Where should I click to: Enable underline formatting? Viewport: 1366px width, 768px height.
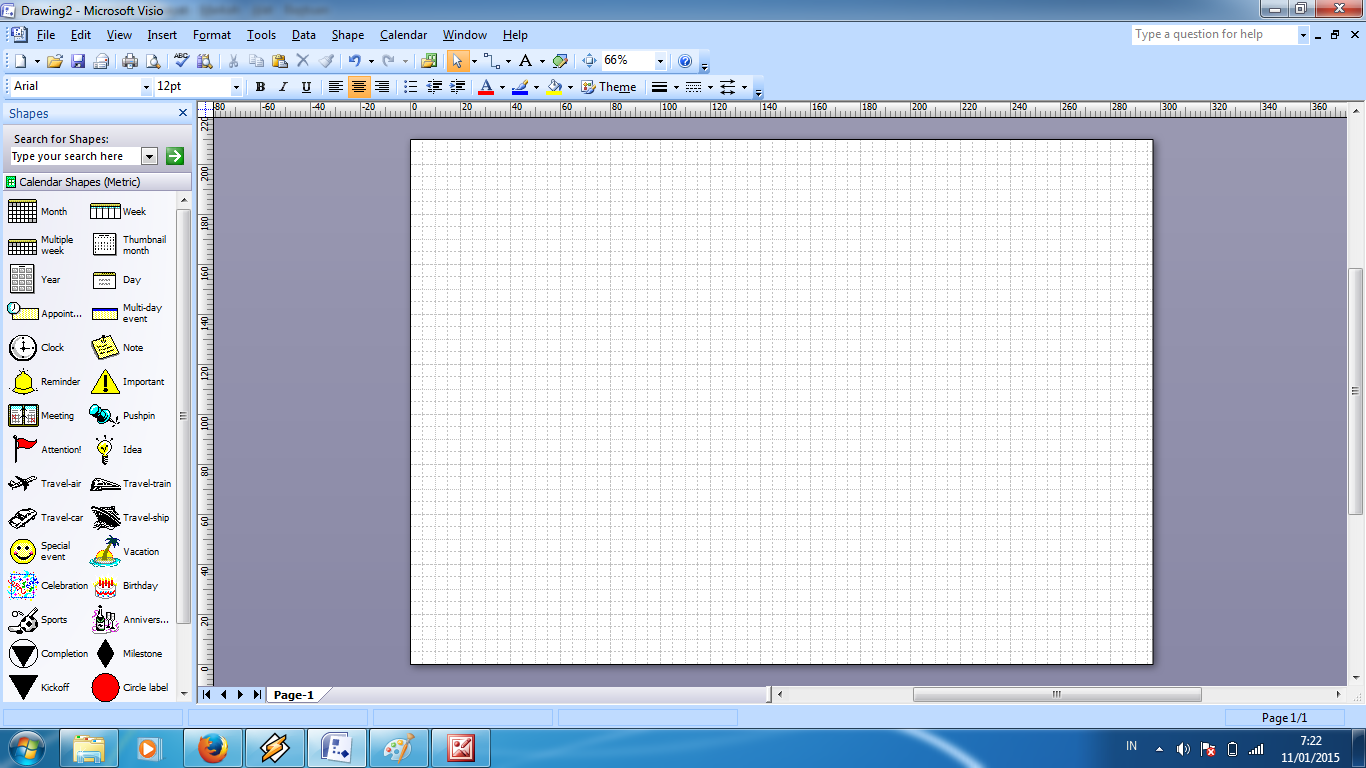[304, 87]
